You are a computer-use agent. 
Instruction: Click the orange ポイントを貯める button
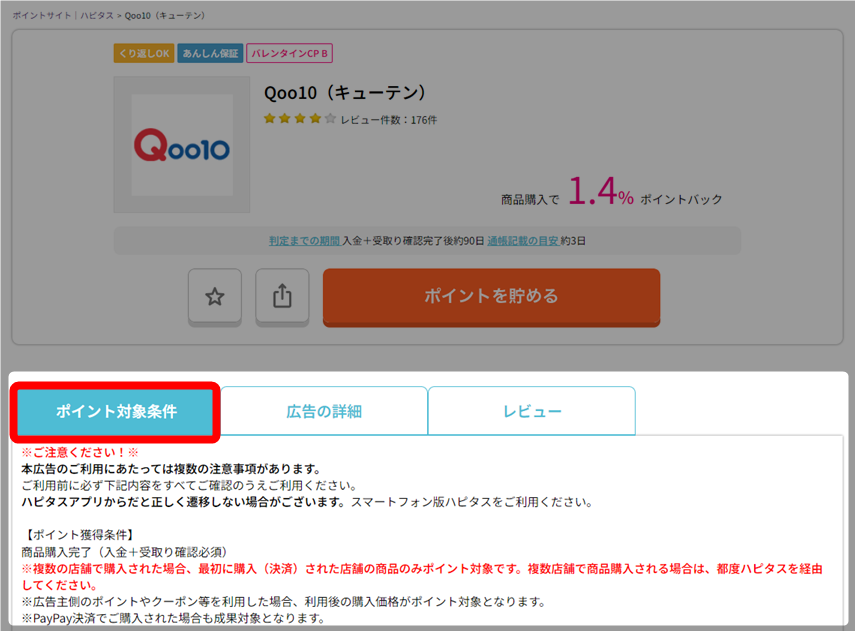coord(491,297)
